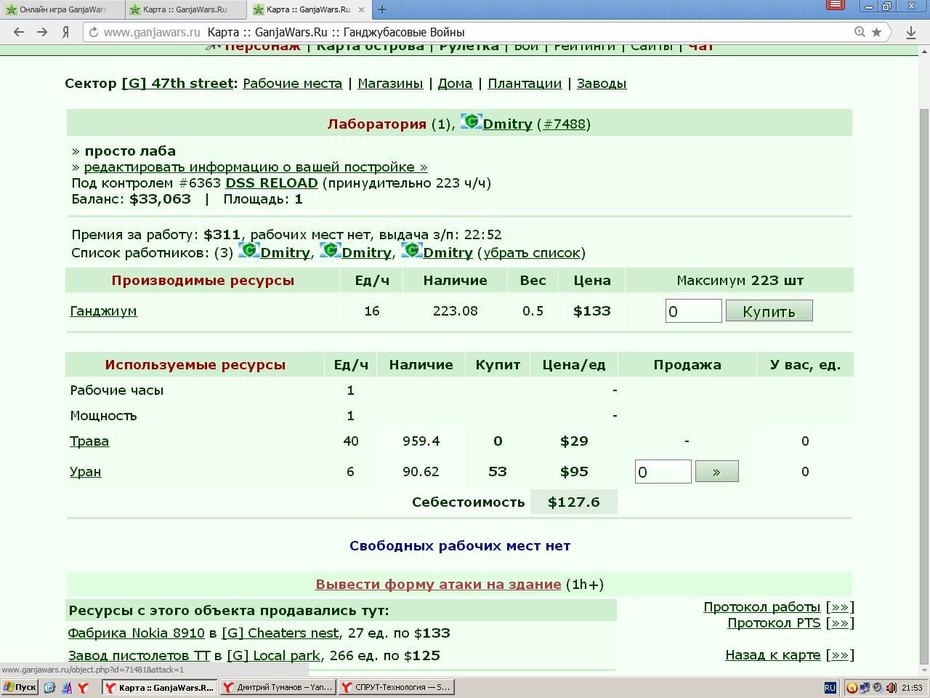930x698 pixels.
Task: Click the balance value '$33,063'
Action: pyautogui.click(x=160, y=199)
